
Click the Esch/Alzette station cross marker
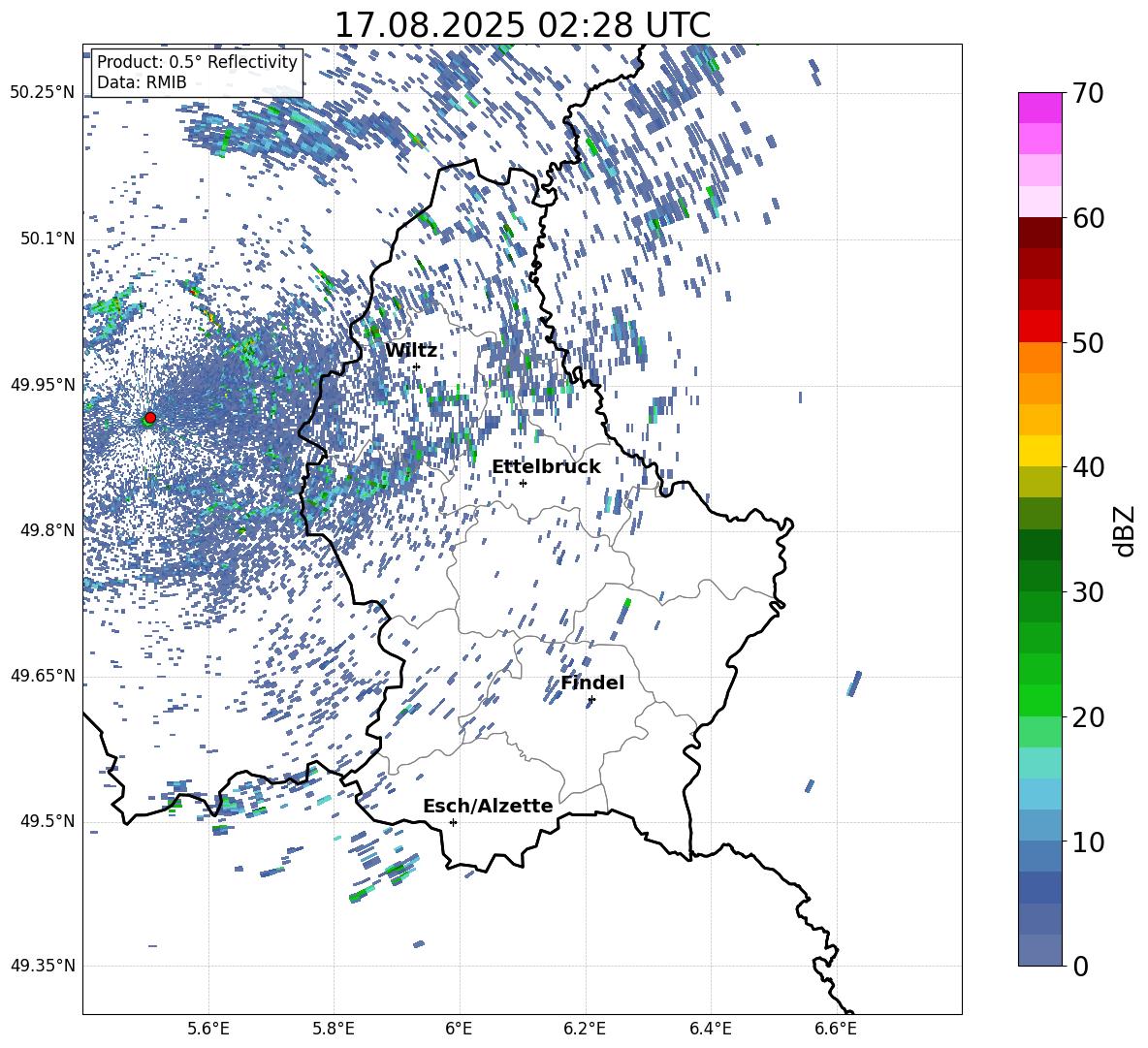pyautogui.click(x=453, y=822)
